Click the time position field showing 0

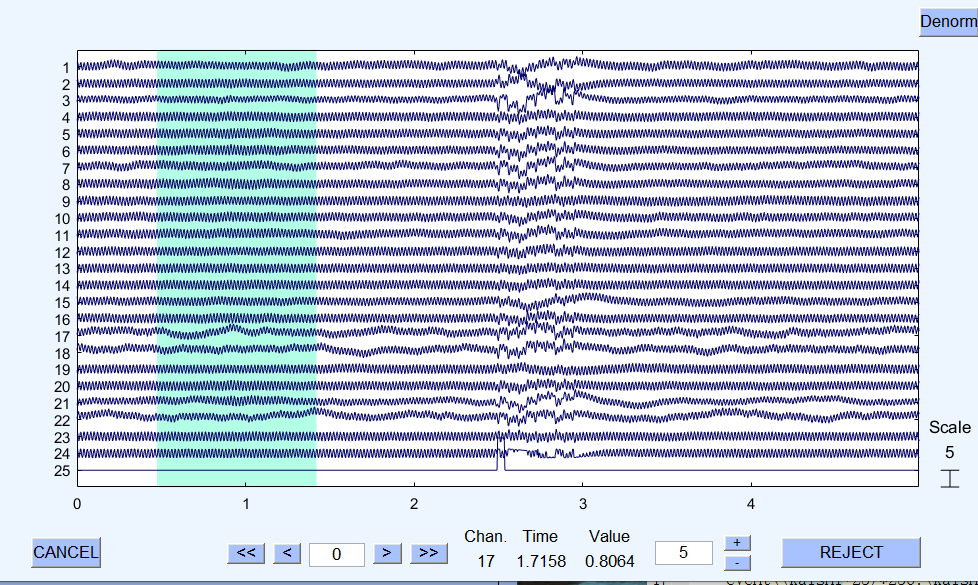pos(337,554)
